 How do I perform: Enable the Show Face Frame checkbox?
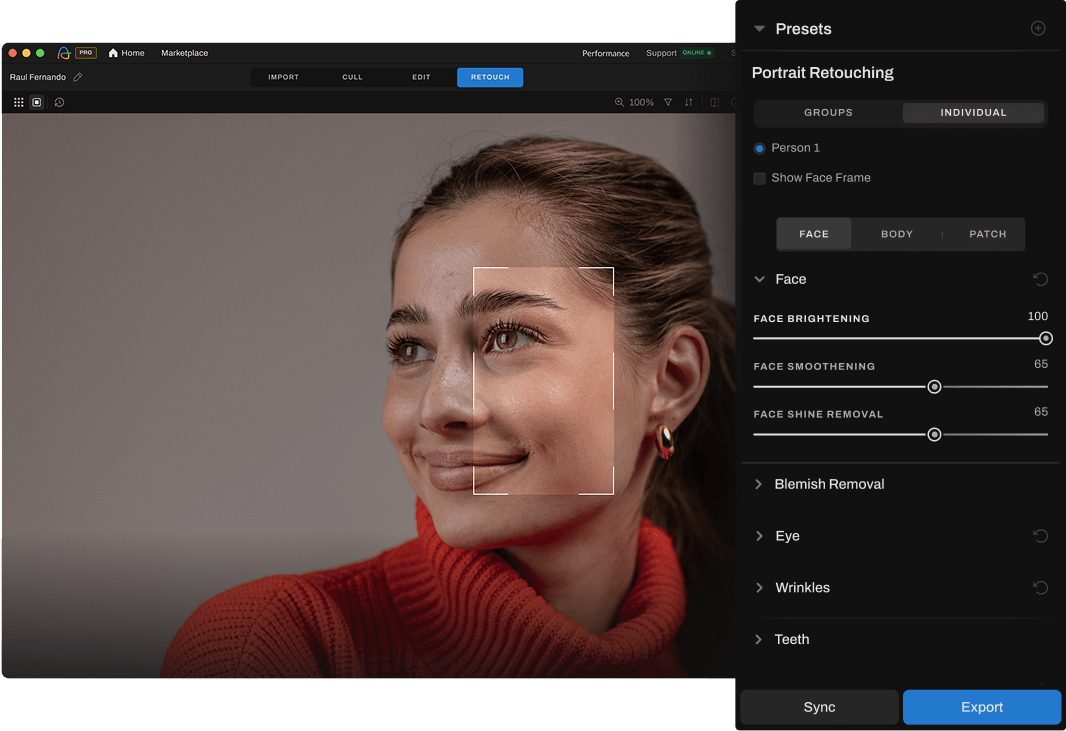760,178
